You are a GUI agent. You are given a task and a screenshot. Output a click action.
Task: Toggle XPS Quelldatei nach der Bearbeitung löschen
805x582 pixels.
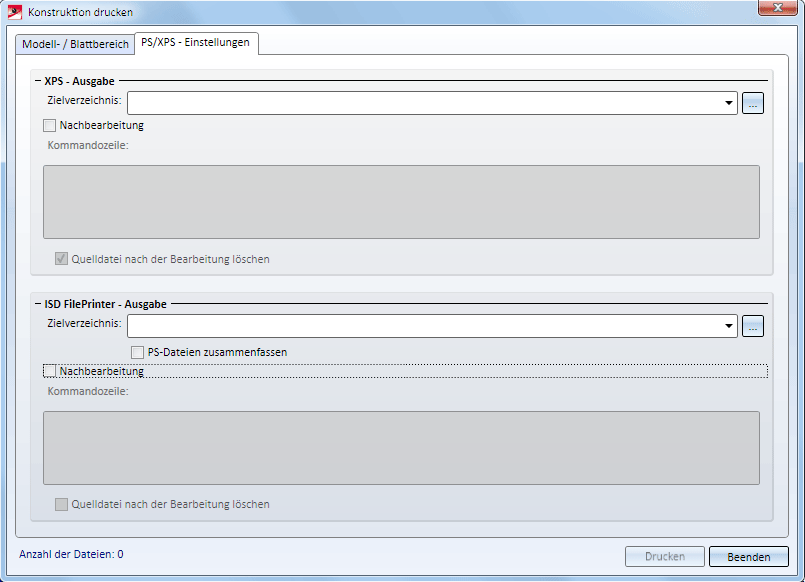point(62,259)
